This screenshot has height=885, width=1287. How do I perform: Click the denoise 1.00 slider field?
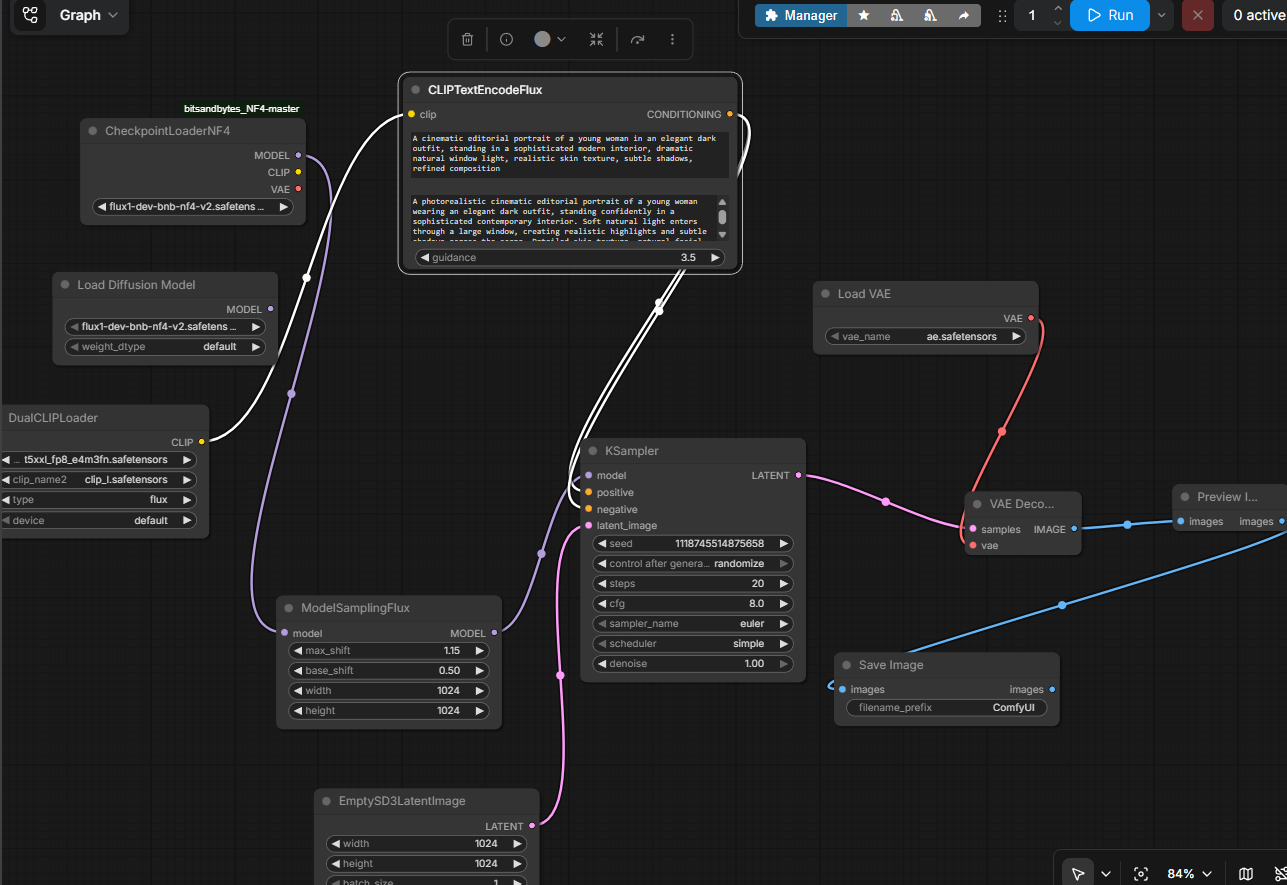[693, 664]
